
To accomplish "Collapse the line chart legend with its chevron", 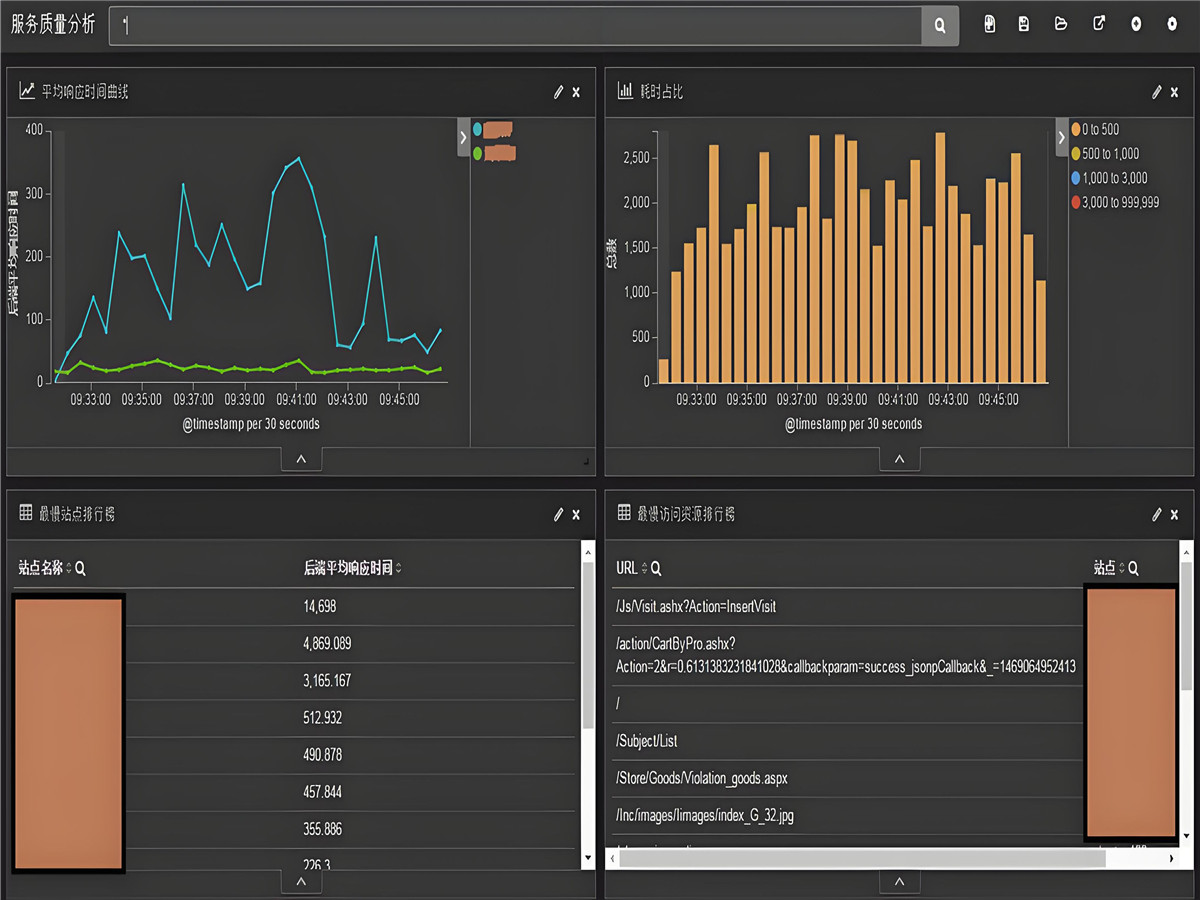I will coord(463,138).
